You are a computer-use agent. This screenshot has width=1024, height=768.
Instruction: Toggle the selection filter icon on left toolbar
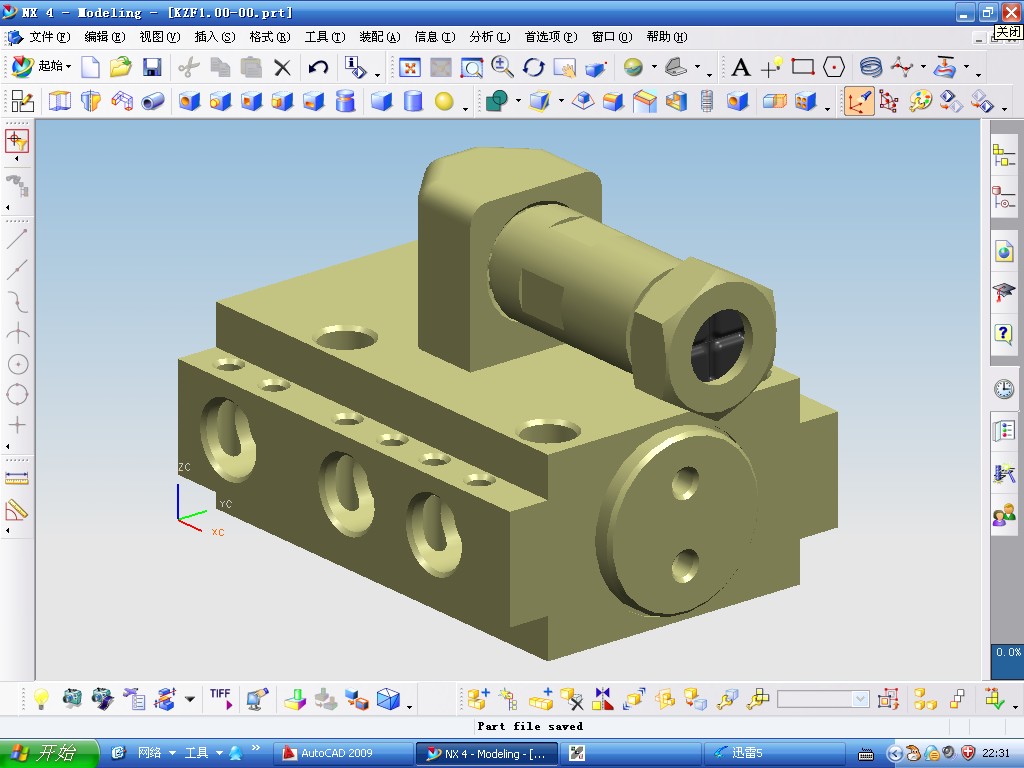click(17, 141)
